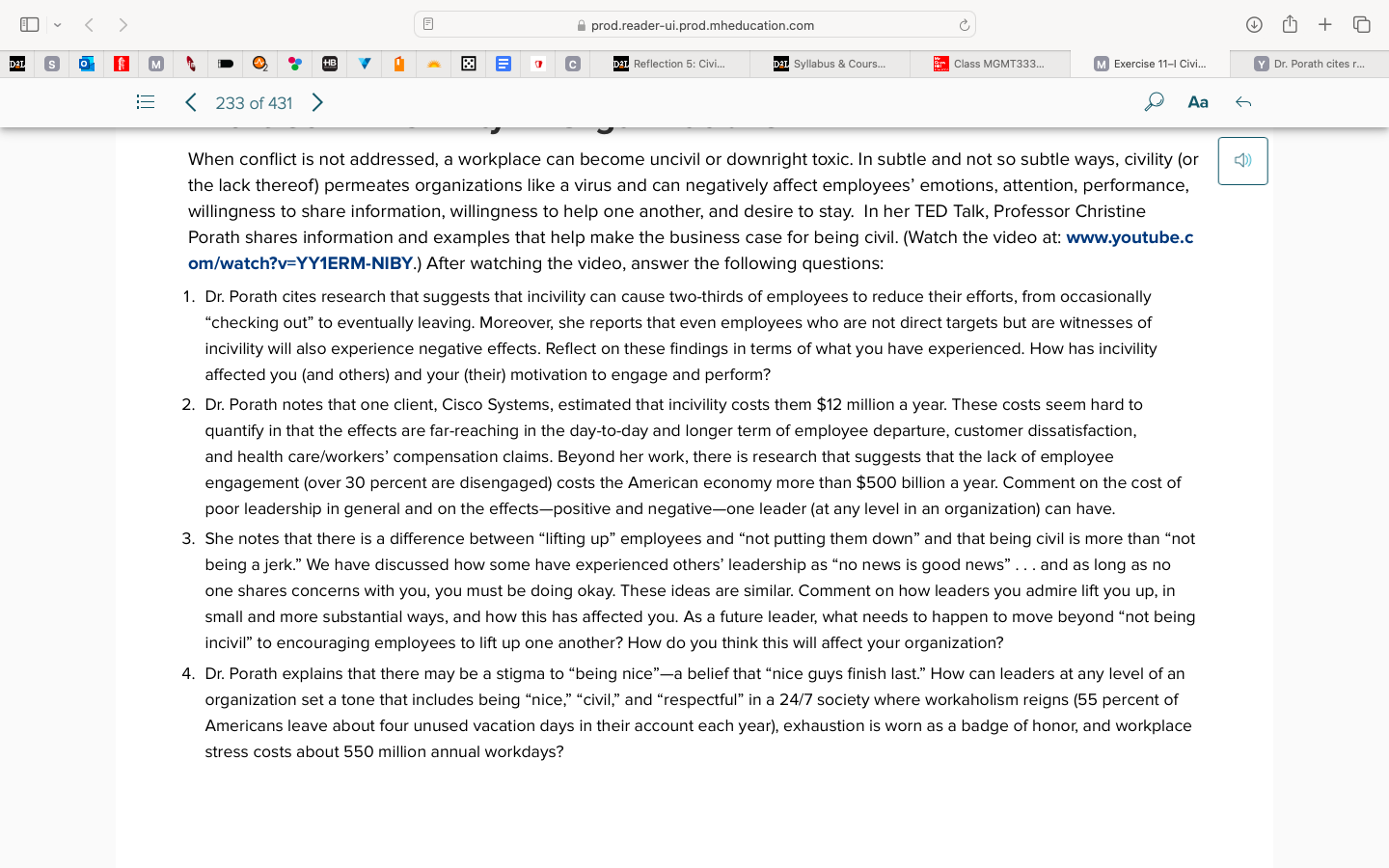This screenshot has height=868, width=1389.
Task: Select the pinned sunrise icon tab
Action: coord(434,64)
